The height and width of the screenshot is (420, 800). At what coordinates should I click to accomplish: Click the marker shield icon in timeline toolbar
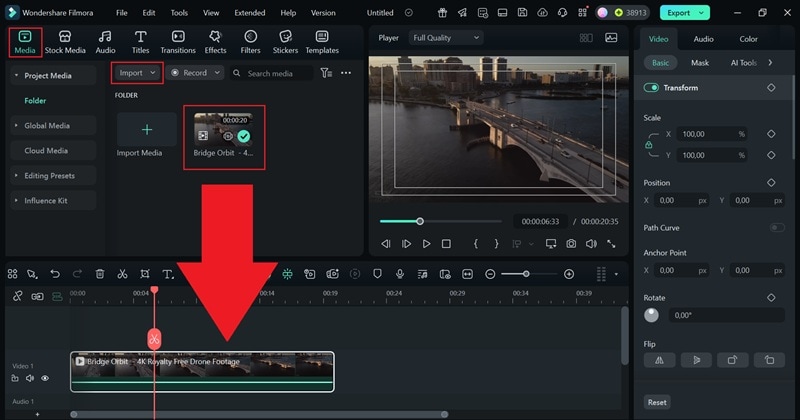377,274
